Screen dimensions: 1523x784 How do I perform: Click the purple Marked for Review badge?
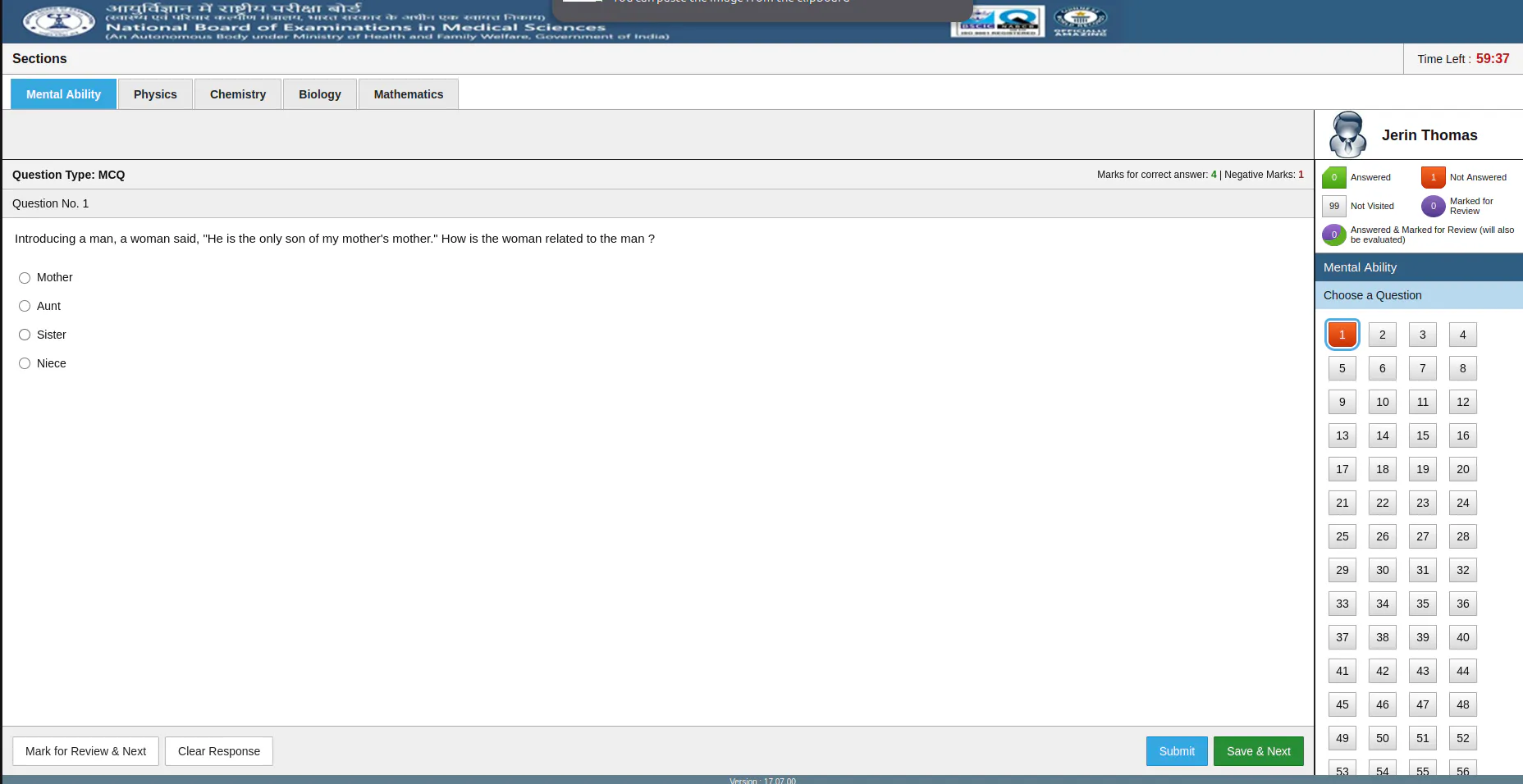click(1434, 206)
